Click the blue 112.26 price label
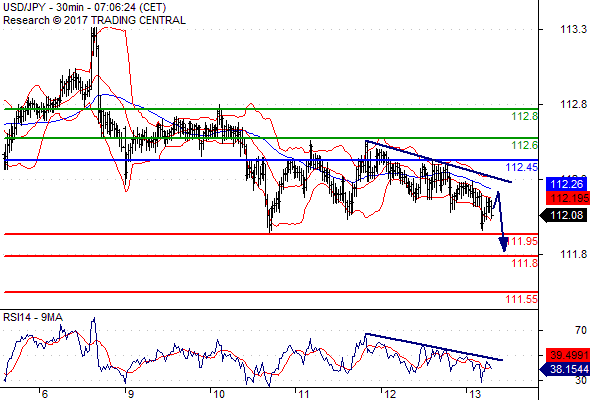The height and width of the screenshot is (400, 590). (566, 184)
